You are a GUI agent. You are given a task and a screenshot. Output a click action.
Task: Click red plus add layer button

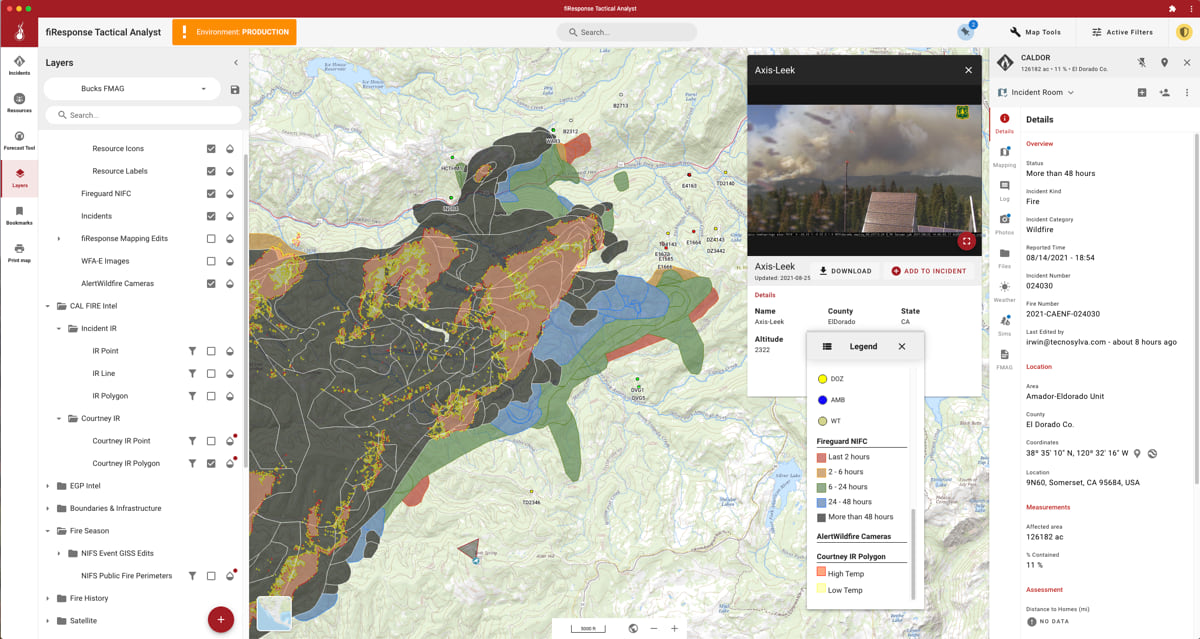pyautogui.click(x=220, y=619)
